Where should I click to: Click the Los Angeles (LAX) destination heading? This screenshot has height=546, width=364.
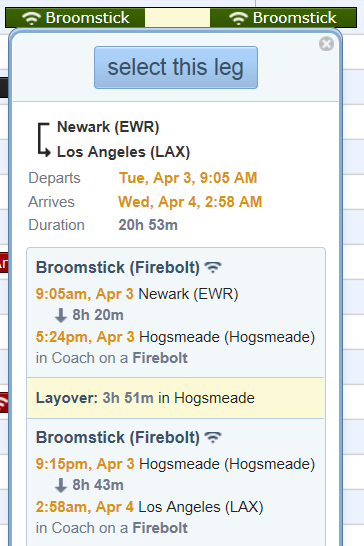[123, 152]
